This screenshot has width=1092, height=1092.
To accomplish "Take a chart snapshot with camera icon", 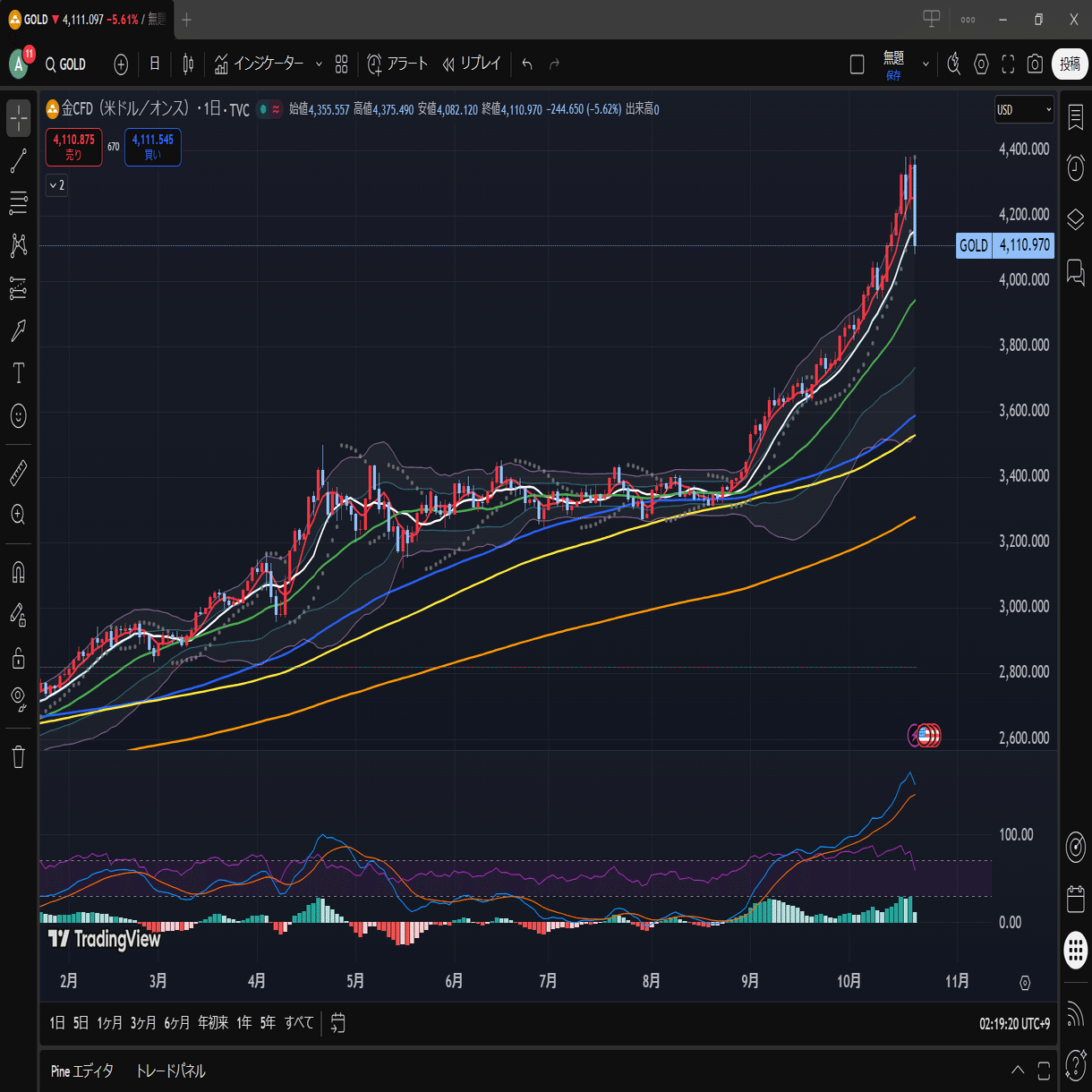I will pos(1035,64).
